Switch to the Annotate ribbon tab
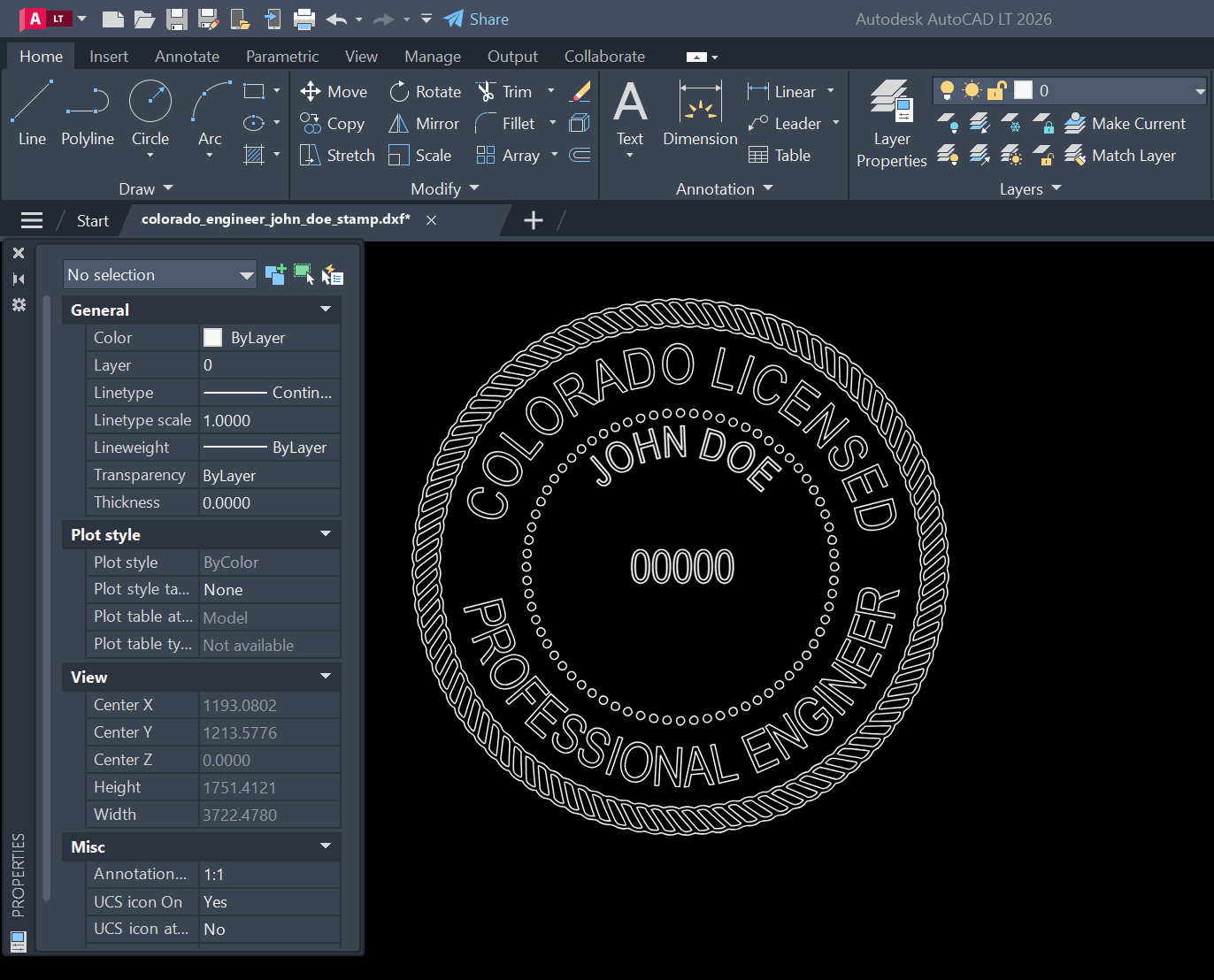The height and width of the screenshot is (980, 1214). point(187,57)
